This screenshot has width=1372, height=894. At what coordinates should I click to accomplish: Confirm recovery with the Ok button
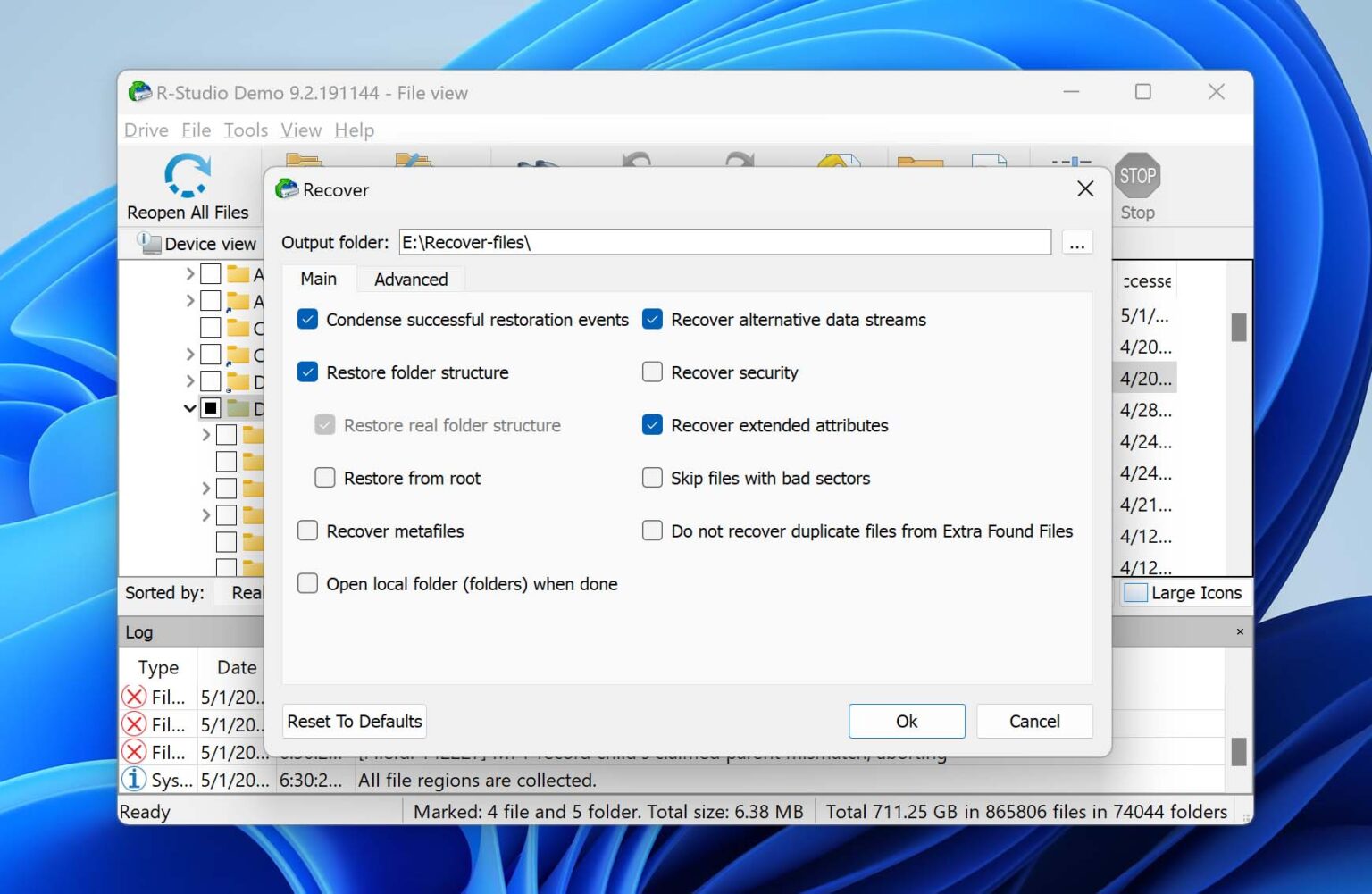(906, 721)
